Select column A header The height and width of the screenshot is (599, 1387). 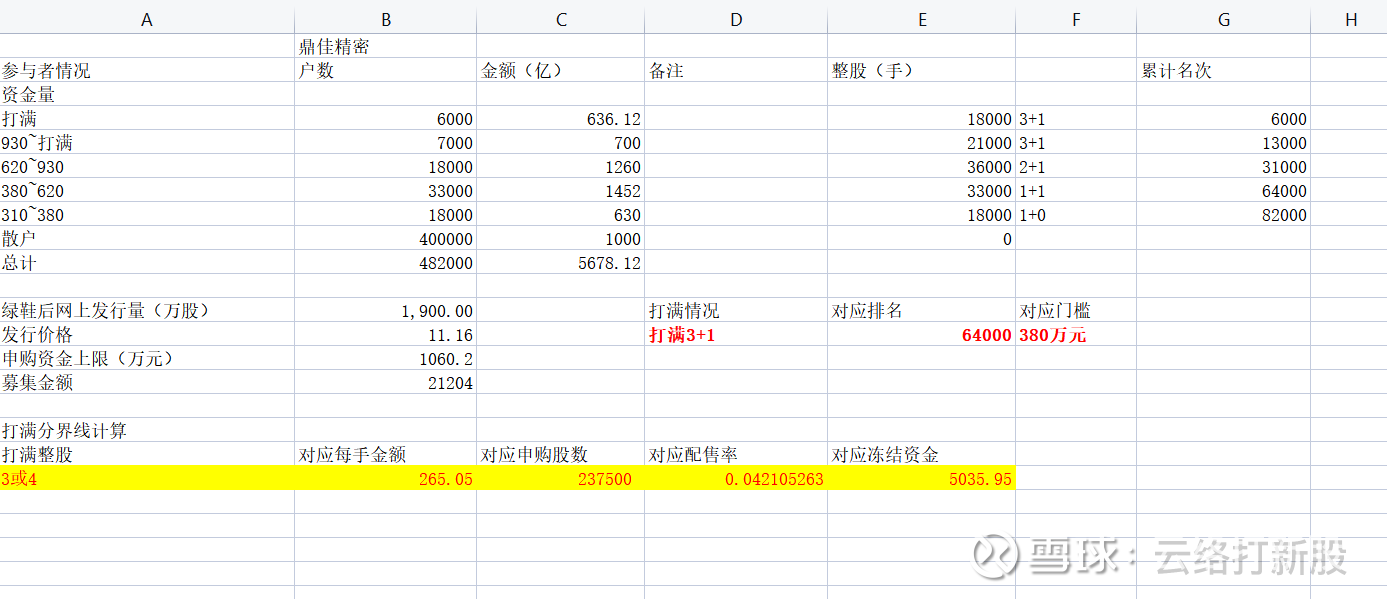(147, 20)
